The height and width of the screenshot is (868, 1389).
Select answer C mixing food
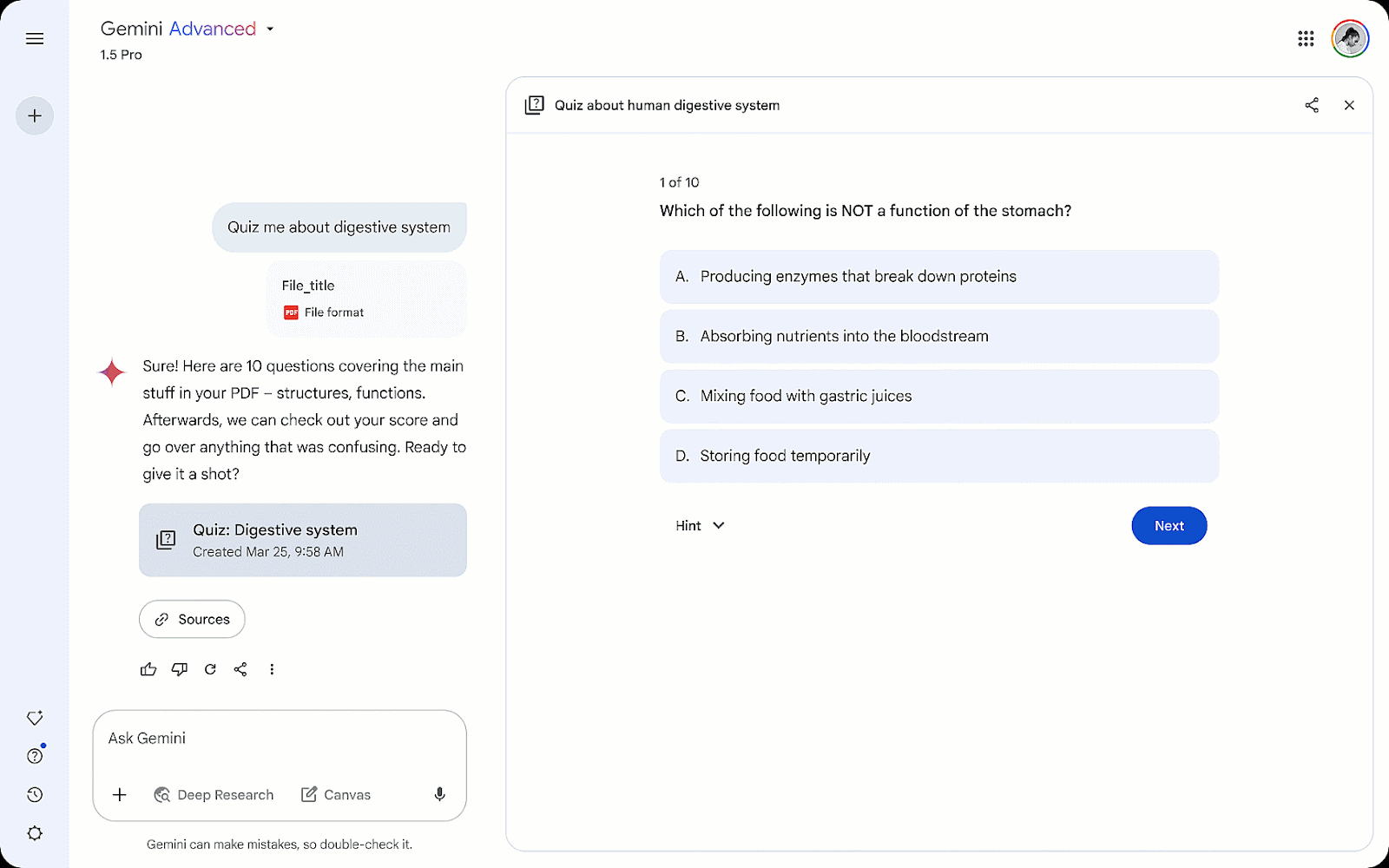(939, 397)
